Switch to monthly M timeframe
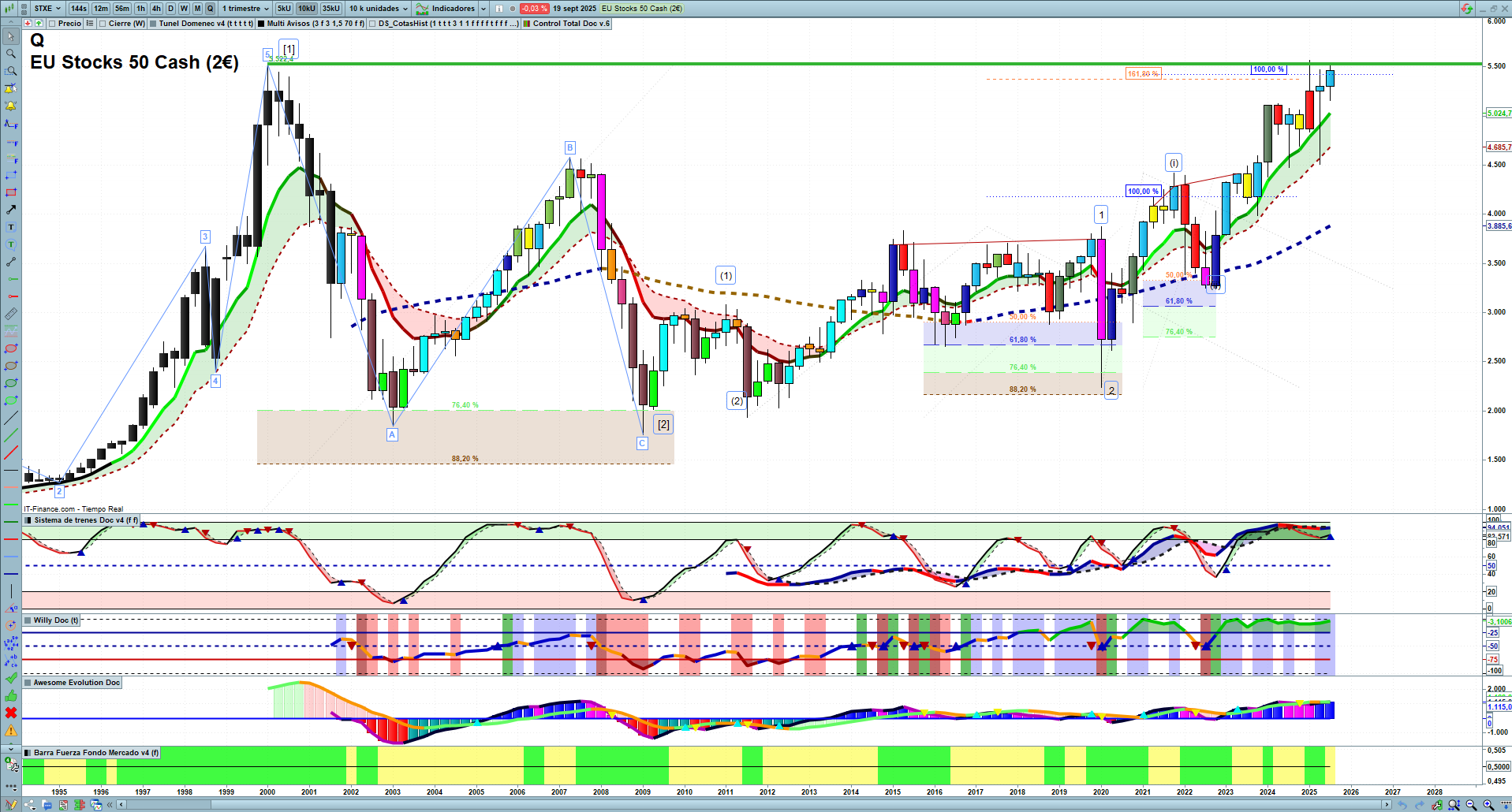 197,9
